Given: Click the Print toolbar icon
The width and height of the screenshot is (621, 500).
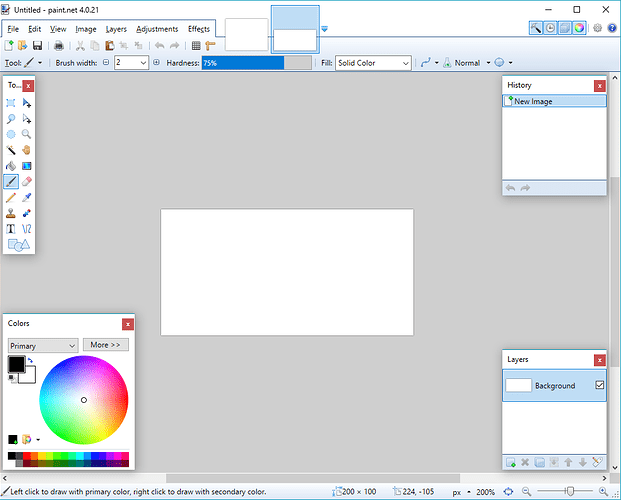Looking at the screenshot, I should [x=59, y=46].
